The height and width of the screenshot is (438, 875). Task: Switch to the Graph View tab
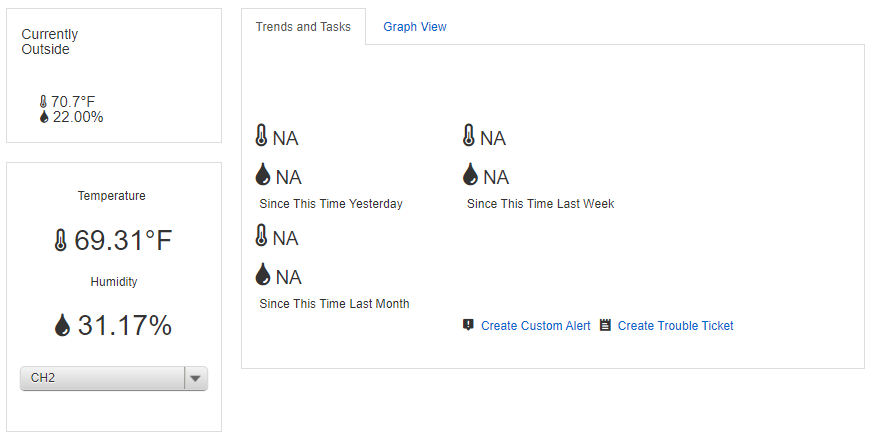[415, 27]
